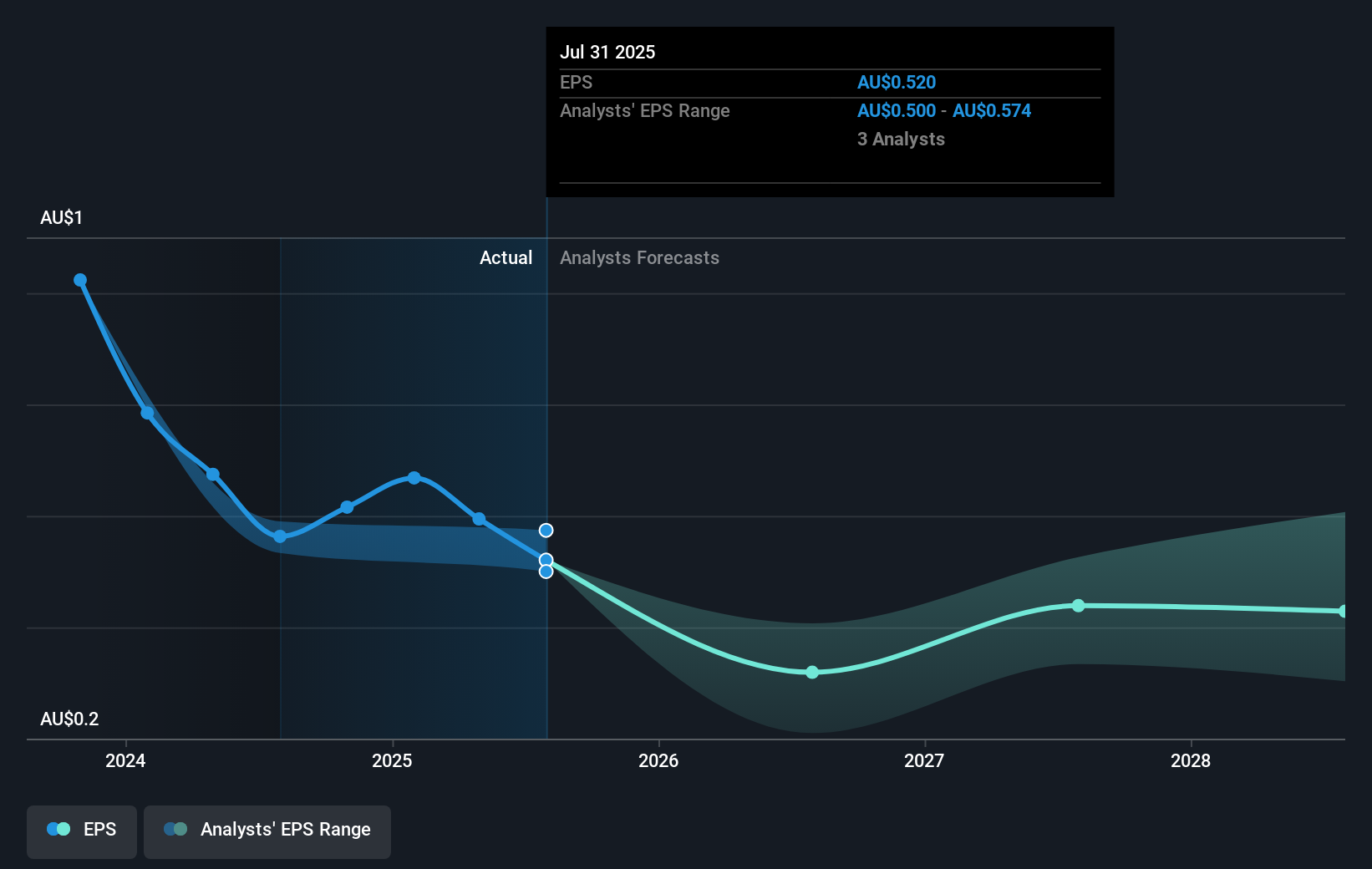Screen dimensions: 1372x869
Task: Switch to the Actual section of the chart
Action: [x=506, y=257]
